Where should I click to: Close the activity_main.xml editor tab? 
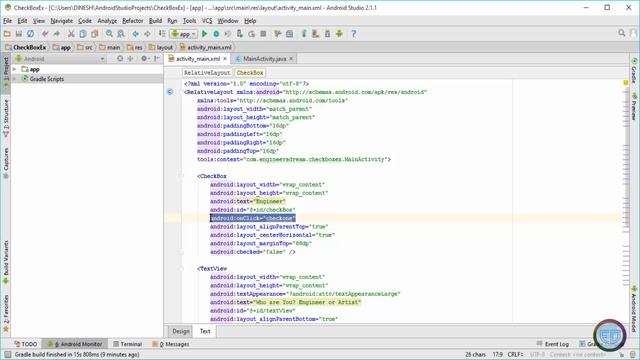(224, 59)
